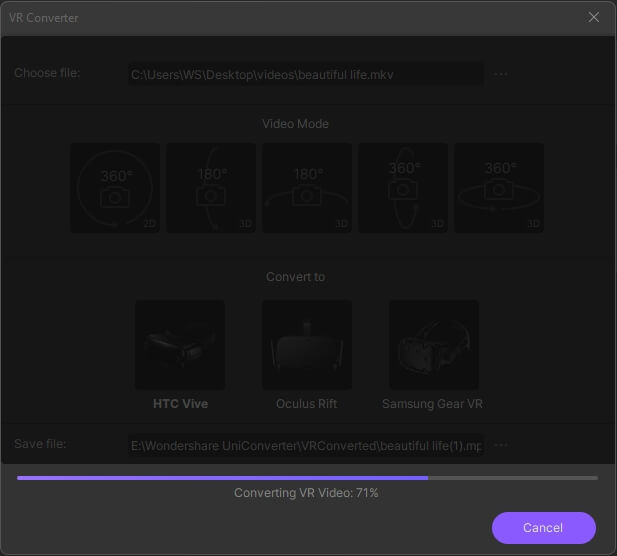The height and width of the screenshot is (556, 617).
Task: Select 180° 3D vertical arc video mode
Action: click(211, 188)
